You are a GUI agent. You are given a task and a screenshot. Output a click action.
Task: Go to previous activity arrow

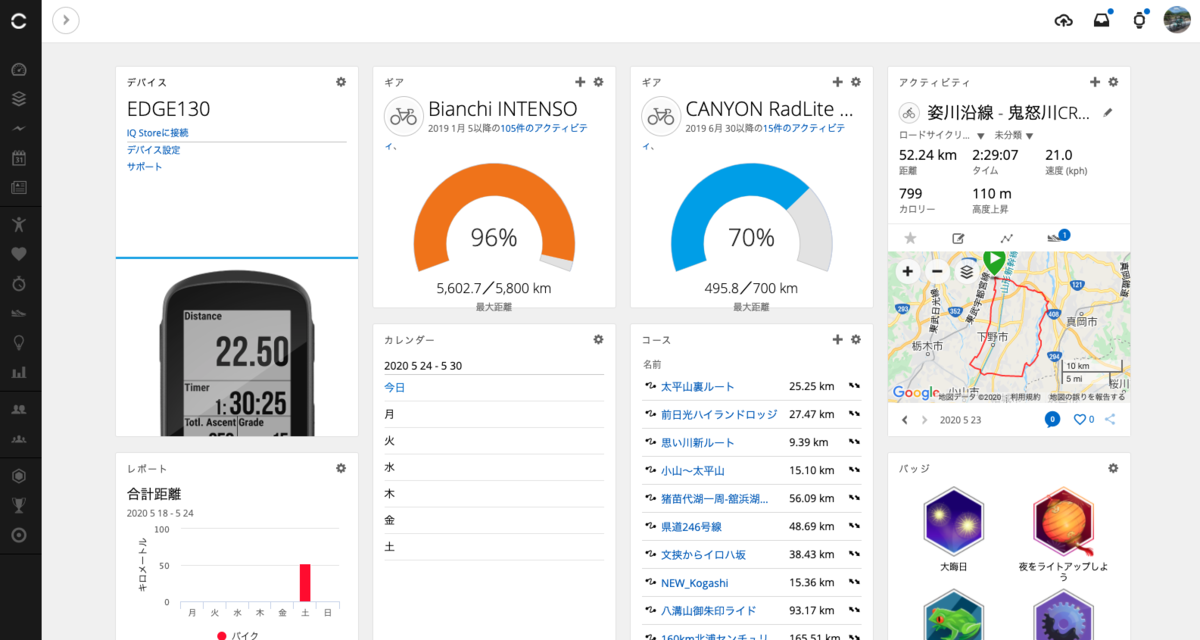tap(905, 420)
